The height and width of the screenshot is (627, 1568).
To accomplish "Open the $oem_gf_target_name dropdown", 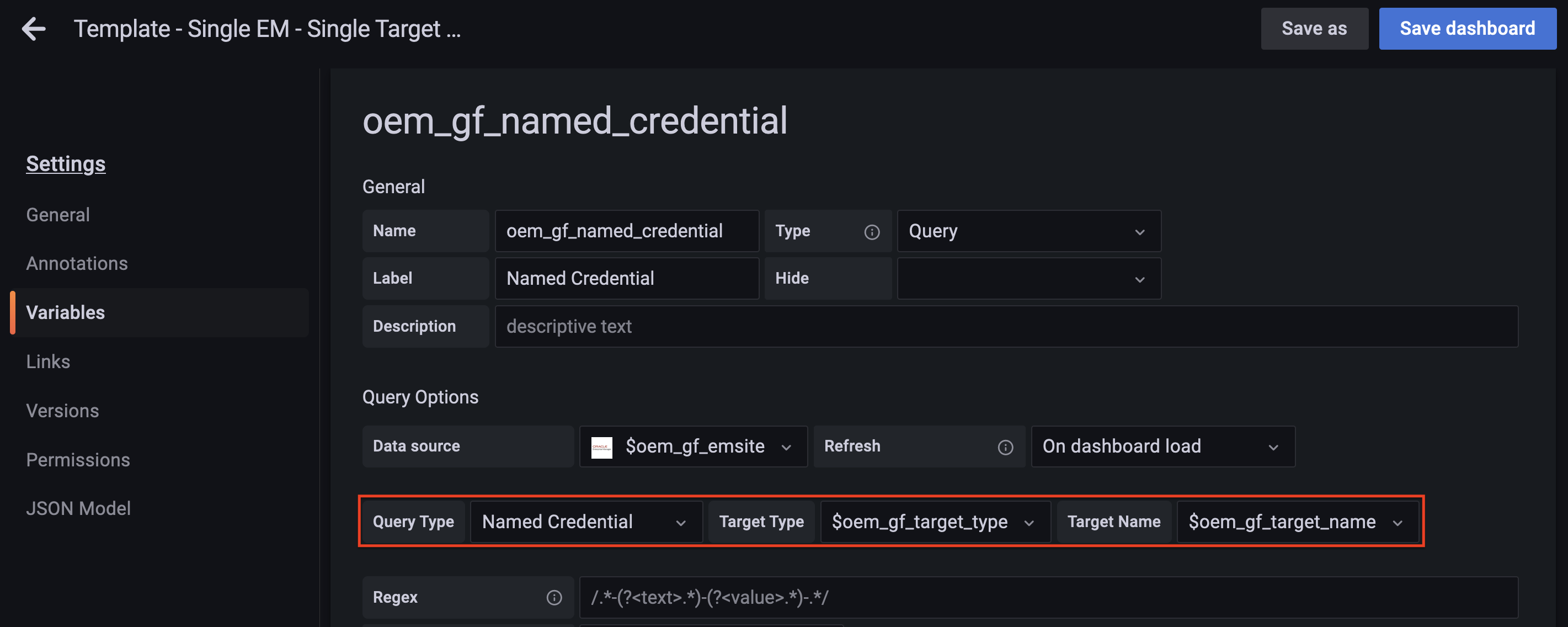I will (x=1297, y=522).
